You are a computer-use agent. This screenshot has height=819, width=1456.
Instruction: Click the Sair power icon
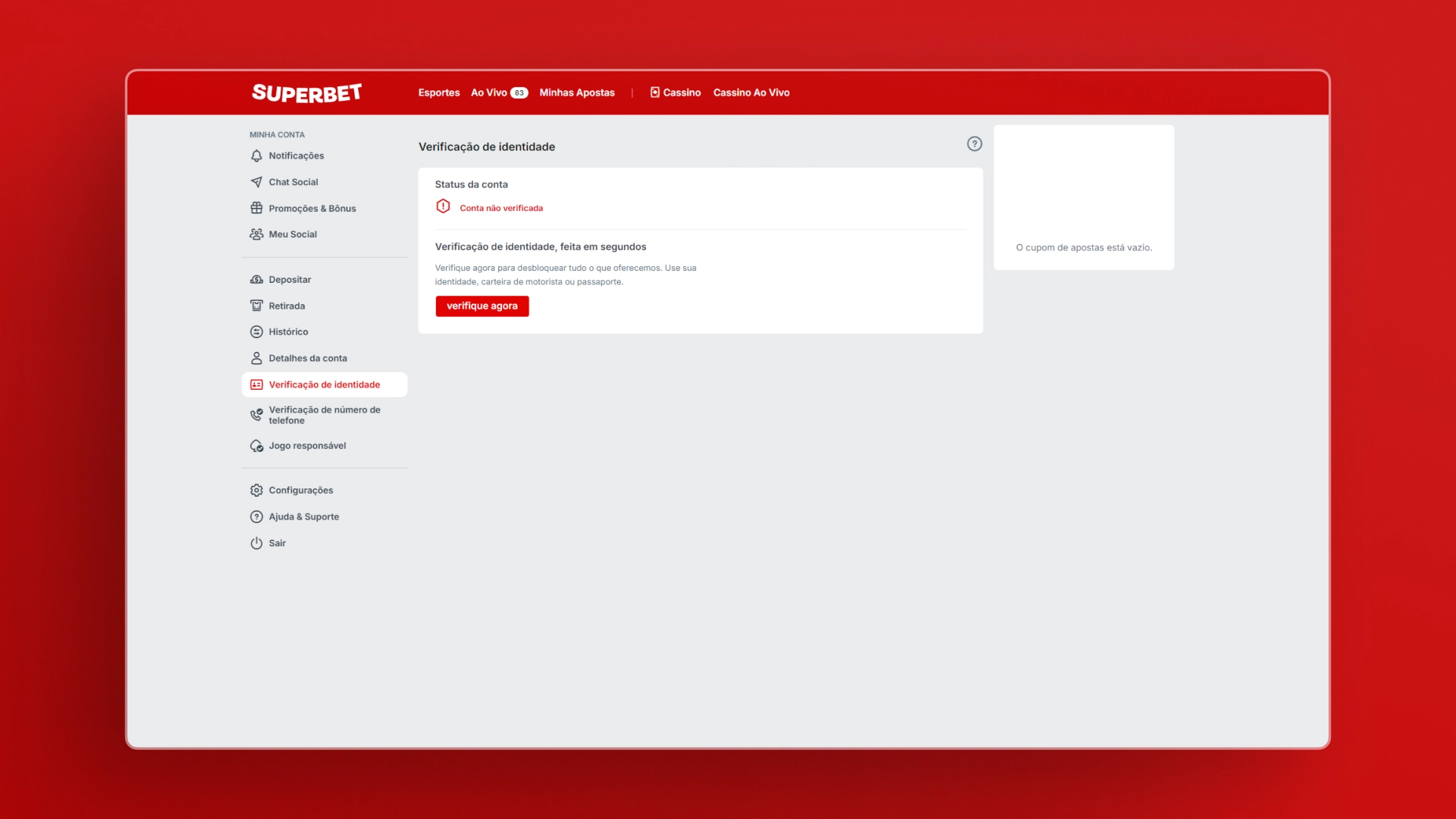pyautogui.click(x=256, y=542)
